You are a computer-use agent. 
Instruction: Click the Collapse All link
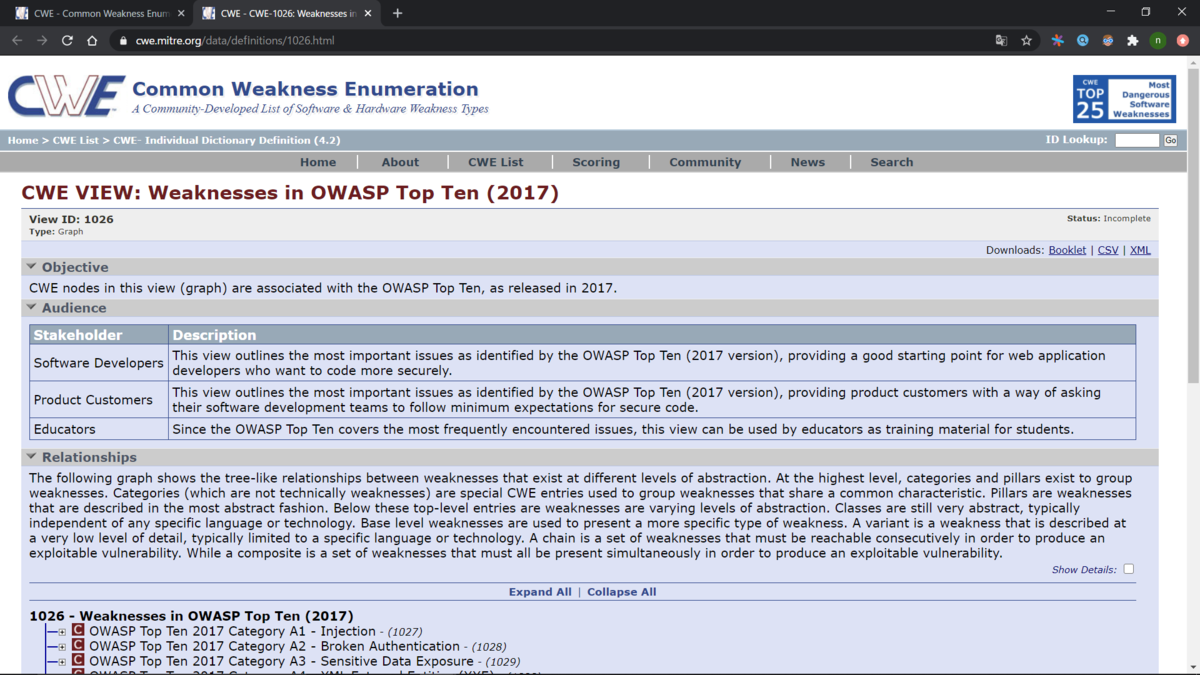[622, 592]
